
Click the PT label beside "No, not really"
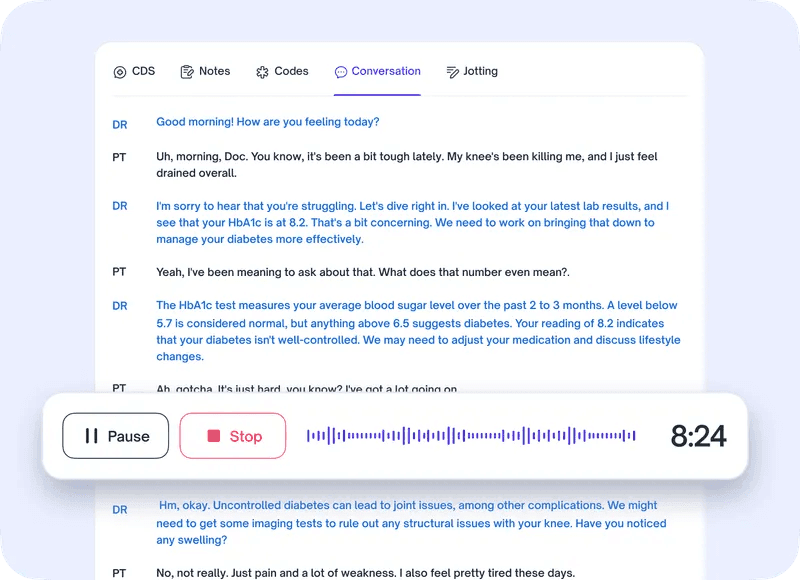coord(119,573)
